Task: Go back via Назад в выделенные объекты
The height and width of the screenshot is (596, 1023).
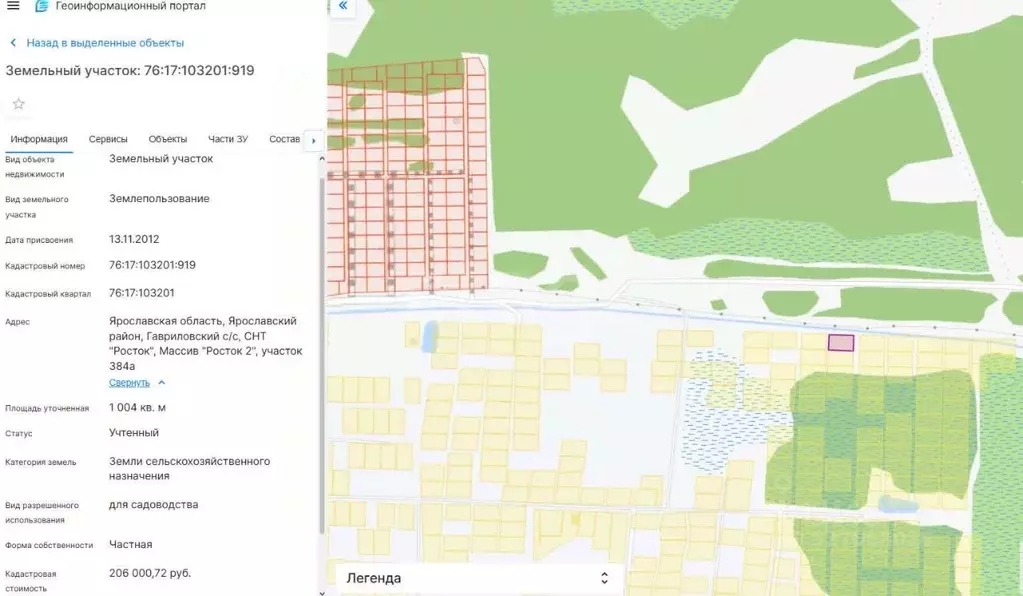Action: [x=104, y=43]
